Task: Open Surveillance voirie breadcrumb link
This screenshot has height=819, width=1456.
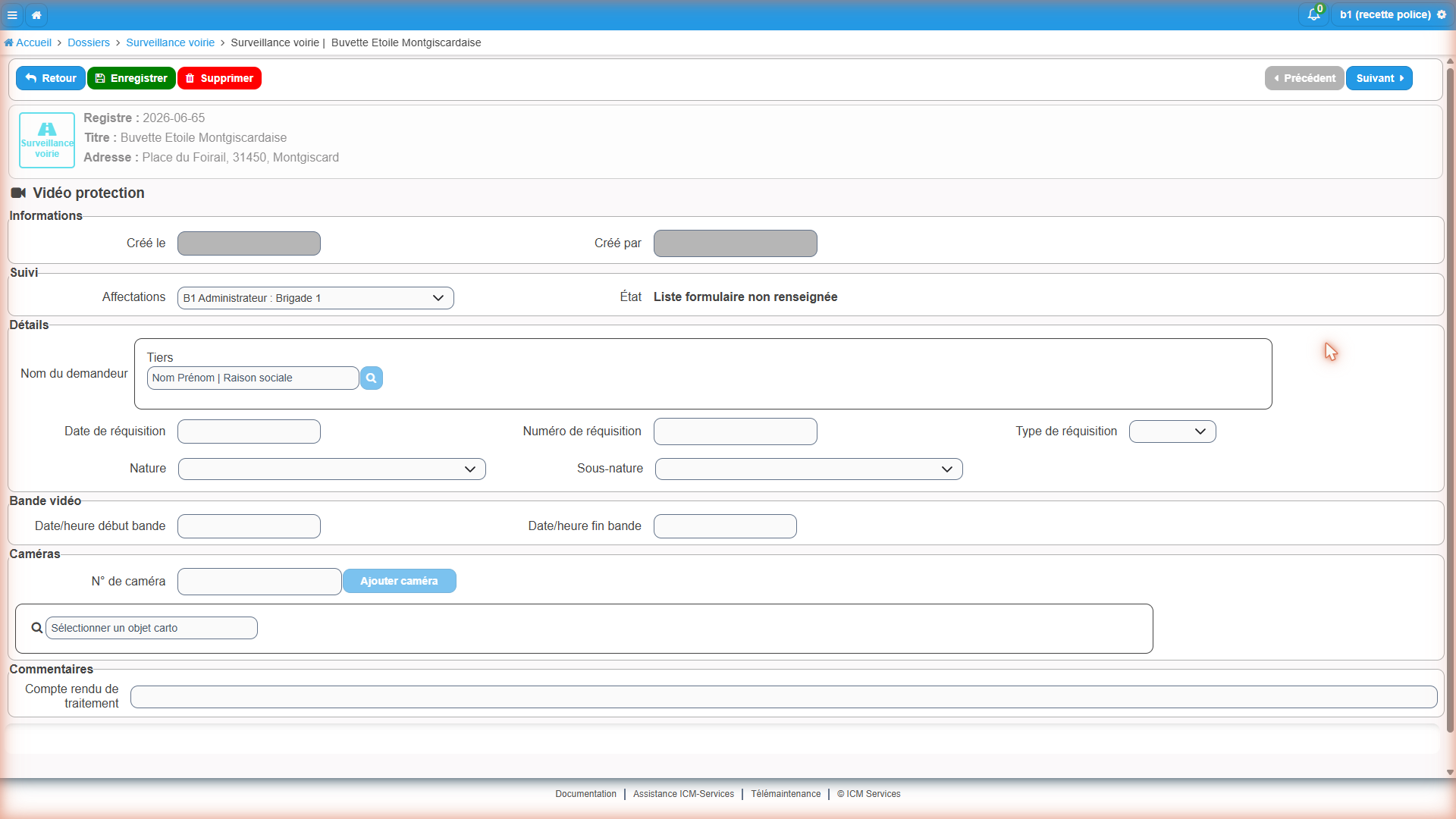Action: pyautogui.click(x=171, y=42)
